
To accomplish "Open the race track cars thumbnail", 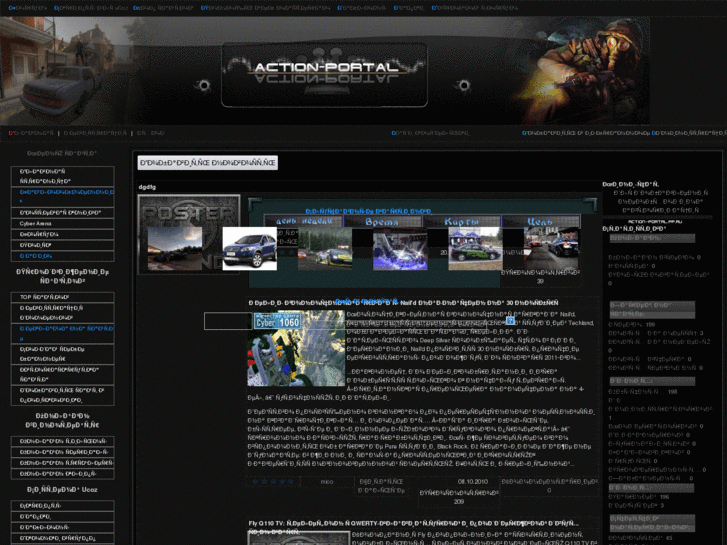I will tap(325, 249).
